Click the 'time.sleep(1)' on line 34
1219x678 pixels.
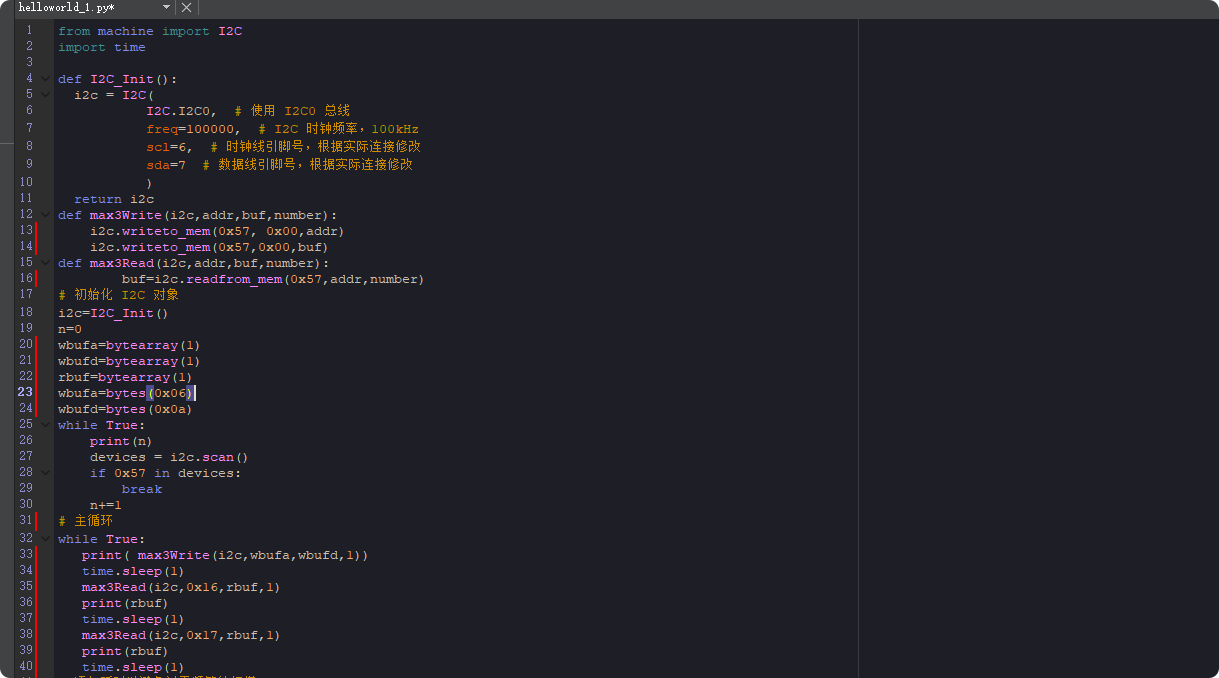133,571
